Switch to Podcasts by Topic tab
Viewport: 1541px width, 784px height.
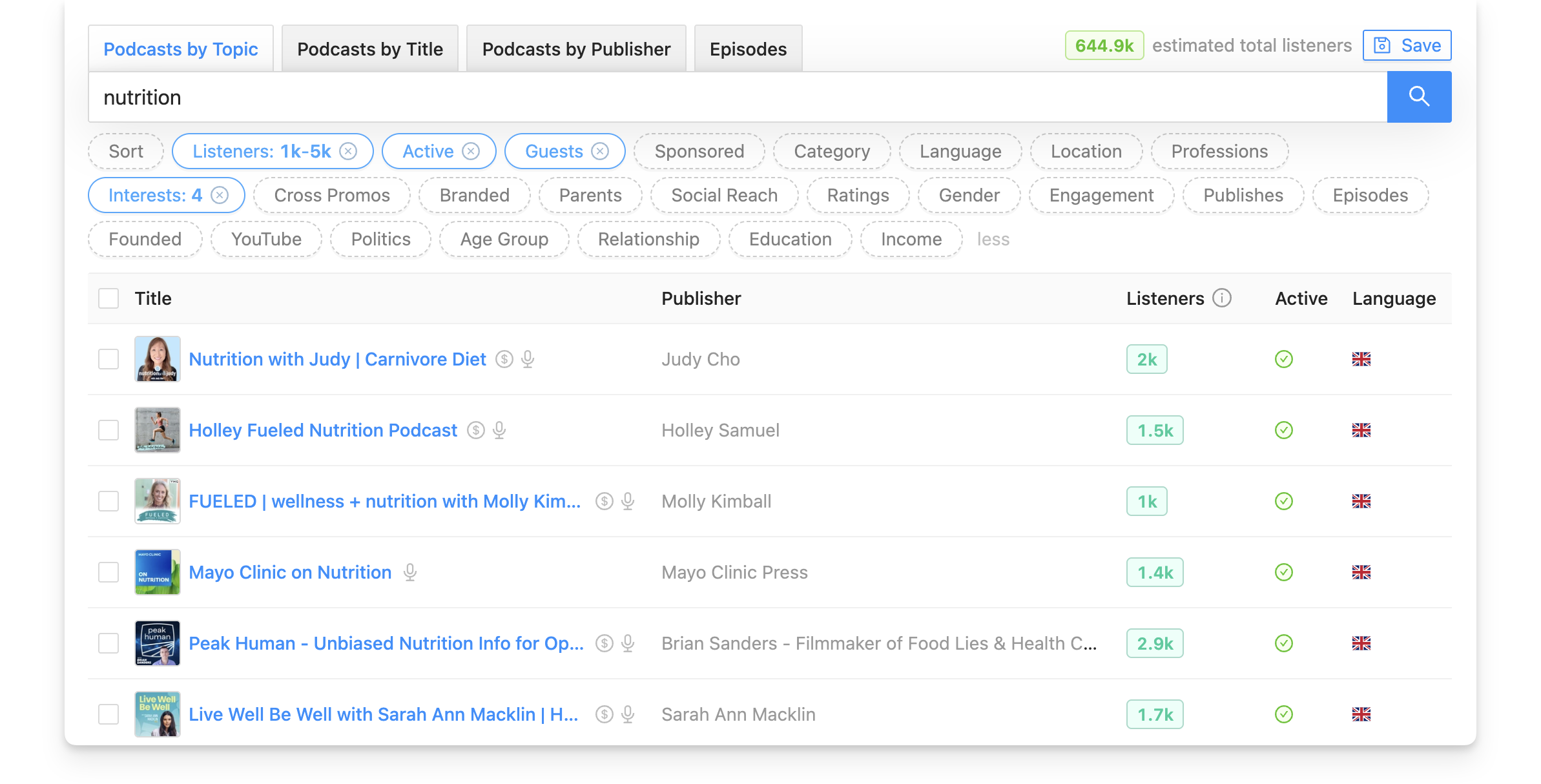(181, 49)
